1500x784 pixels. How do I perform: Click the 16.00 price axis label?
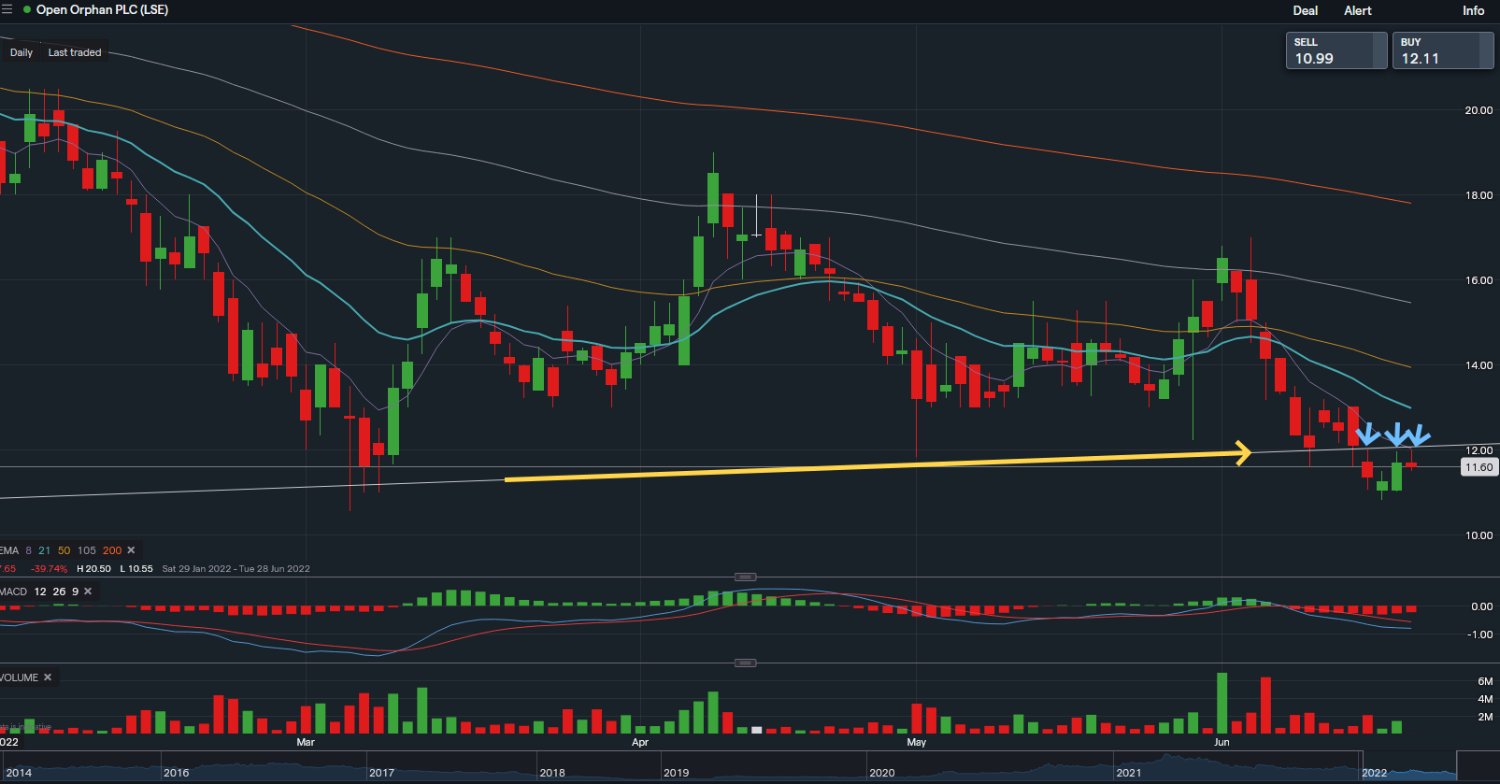tap(1478, 280)
